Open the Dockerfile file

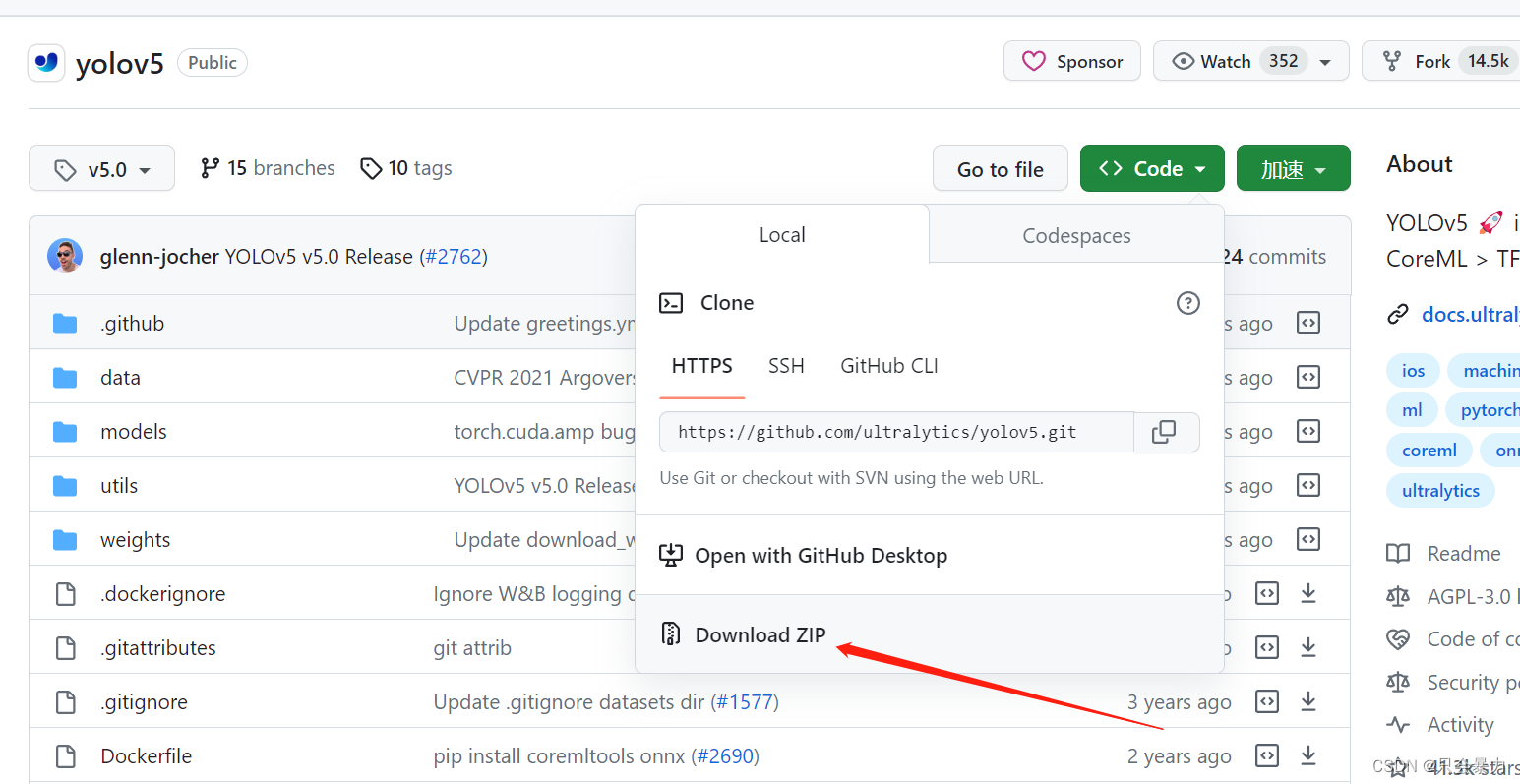tap(147, 756)
